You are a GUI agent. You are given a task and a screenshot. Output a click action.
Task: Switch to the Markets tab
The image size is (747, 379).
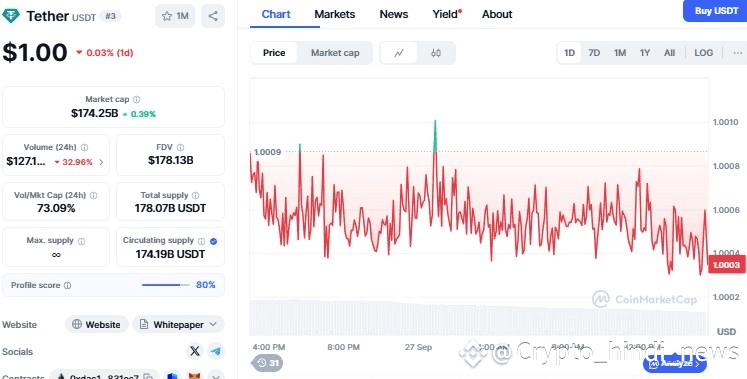point(334,14)
